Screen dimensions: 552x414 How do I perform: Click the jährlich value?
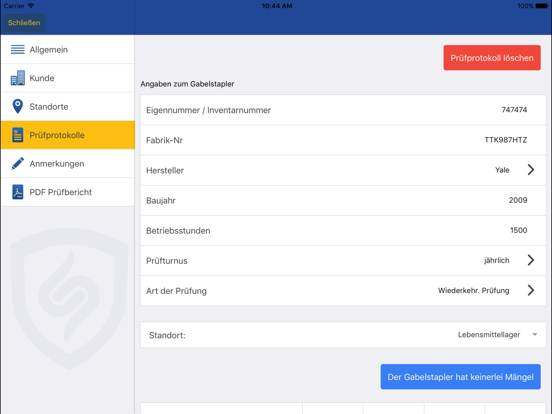tap(496, 261)
